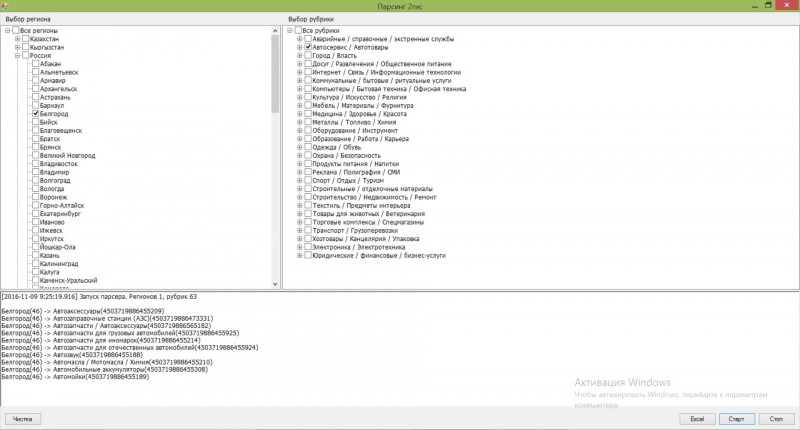
Task: Check the Владивосток checkbox
Action: 35,164
